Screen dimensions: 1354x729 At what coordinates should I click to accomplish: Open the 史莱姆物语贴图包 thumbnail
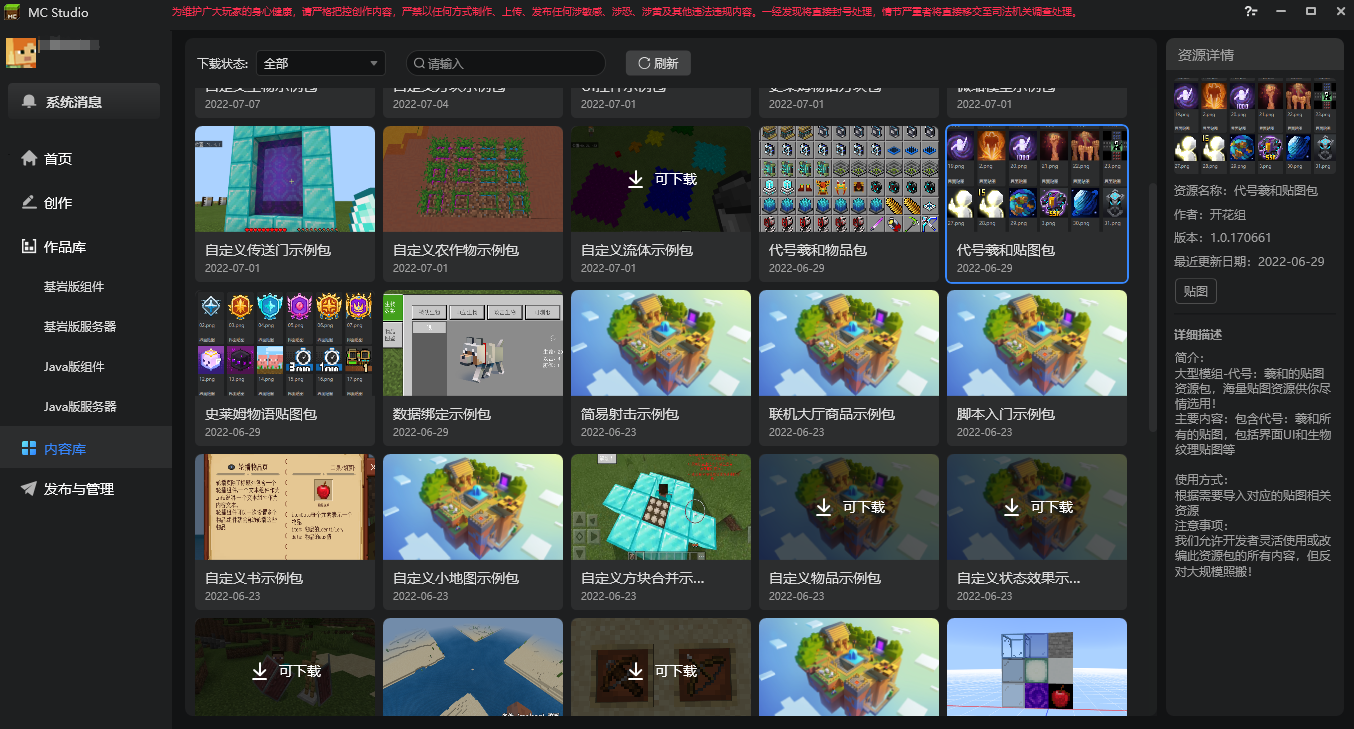pos(285,343)
